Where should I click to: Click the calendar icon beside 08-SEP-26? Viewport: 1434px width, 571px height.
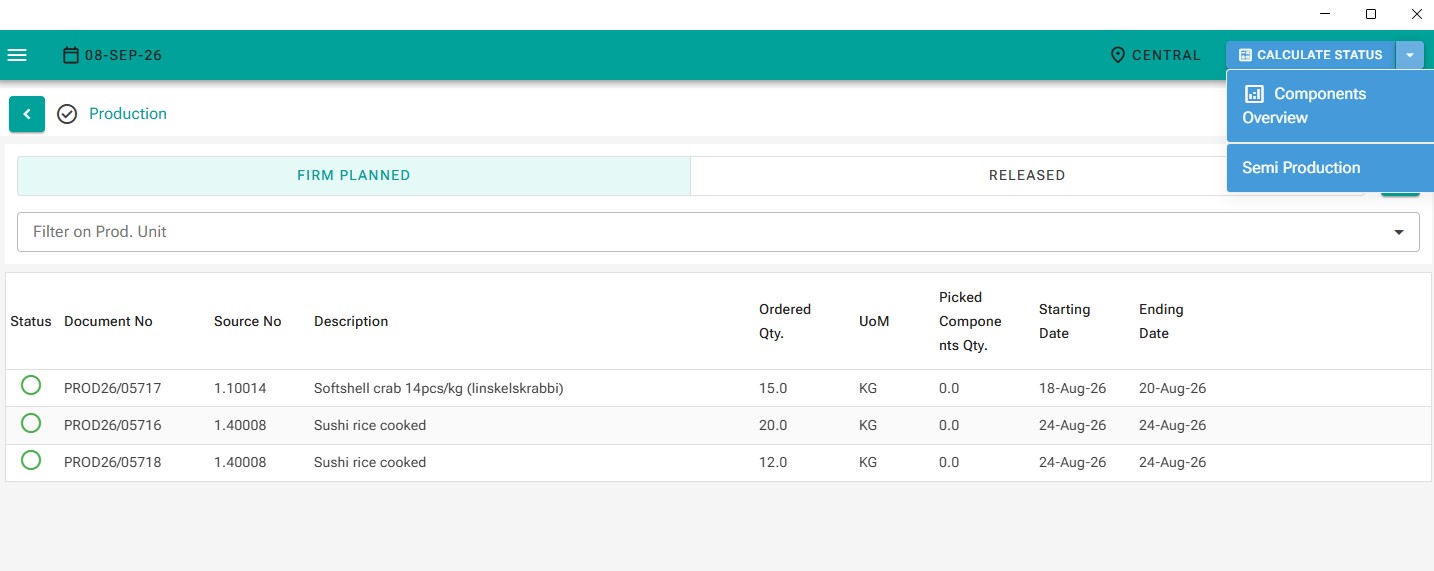coord(71,55)
